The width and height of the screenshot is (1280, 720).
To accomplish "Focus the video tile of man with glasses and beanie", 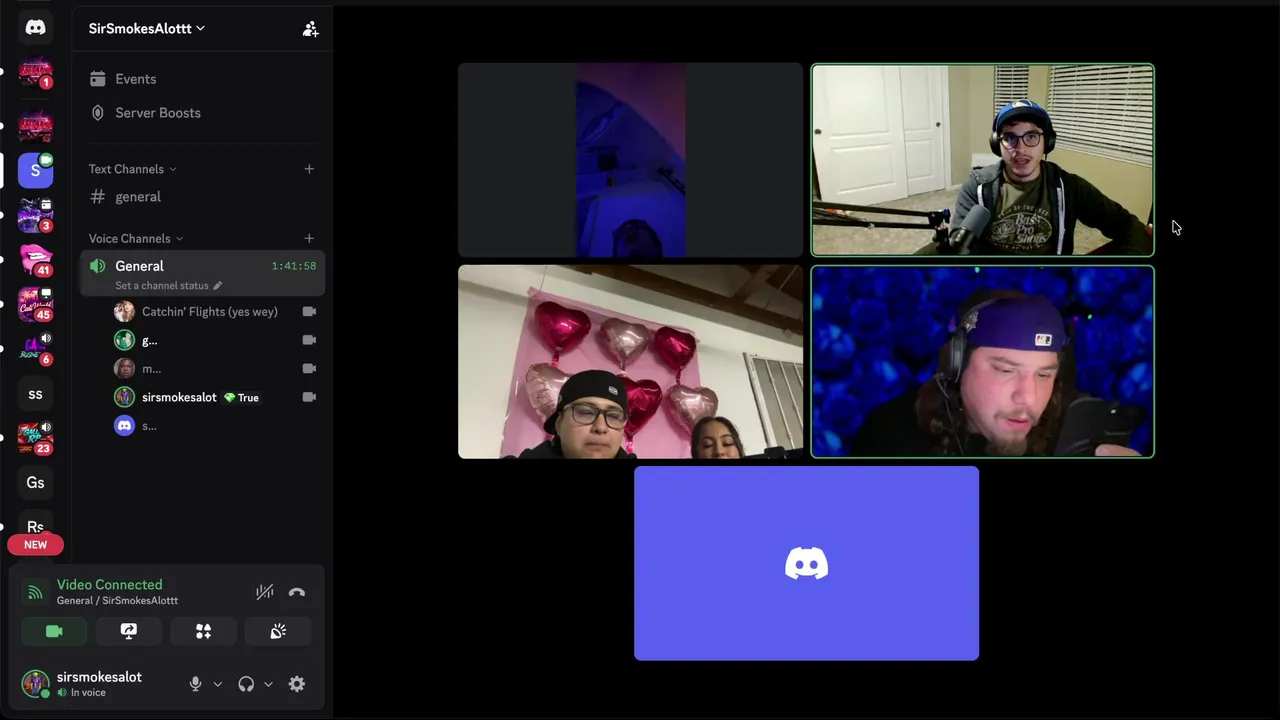I will pos(982,160).
